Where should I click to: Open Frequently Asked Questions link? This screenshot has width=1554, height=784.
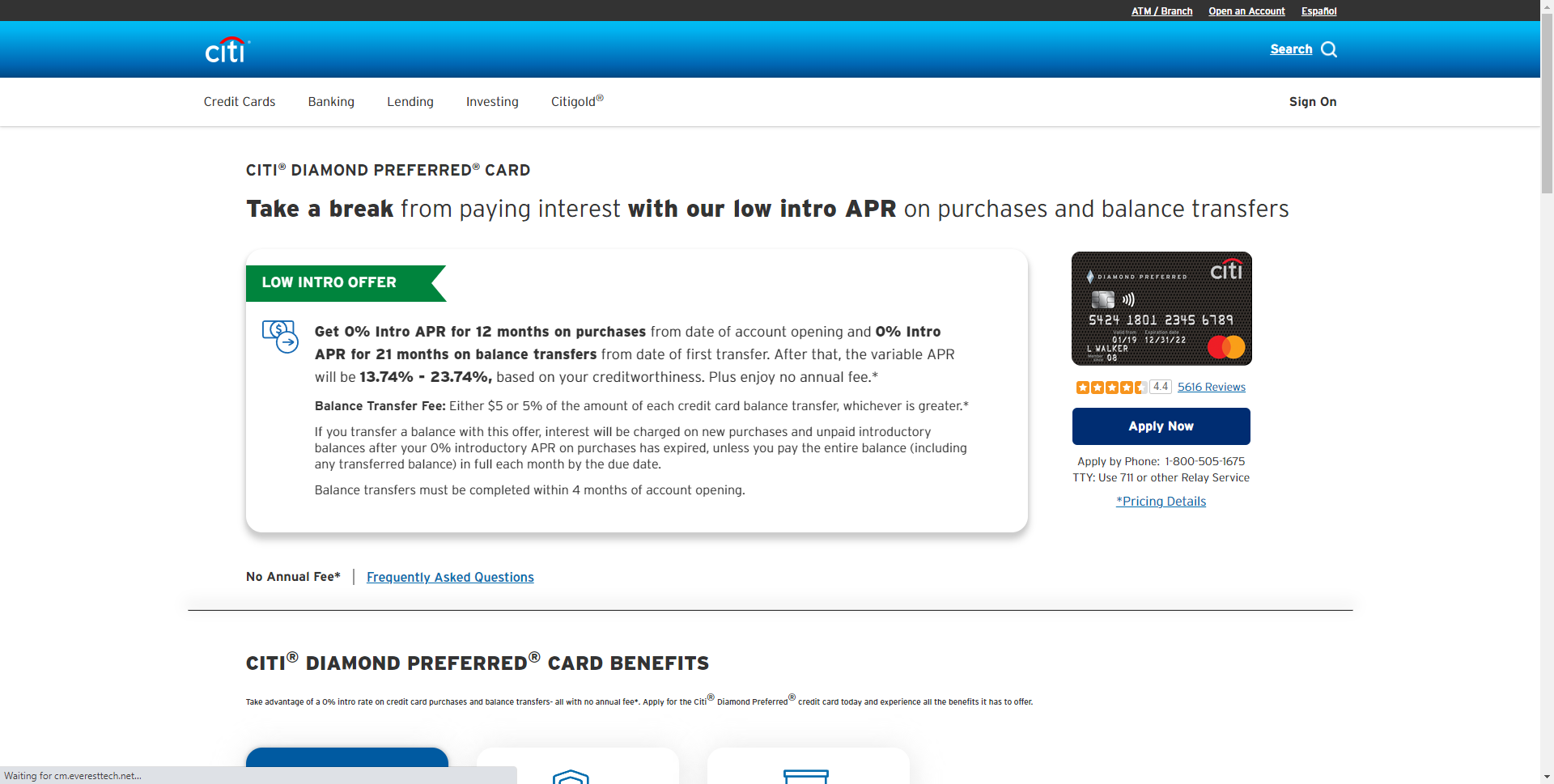[450, 578]
